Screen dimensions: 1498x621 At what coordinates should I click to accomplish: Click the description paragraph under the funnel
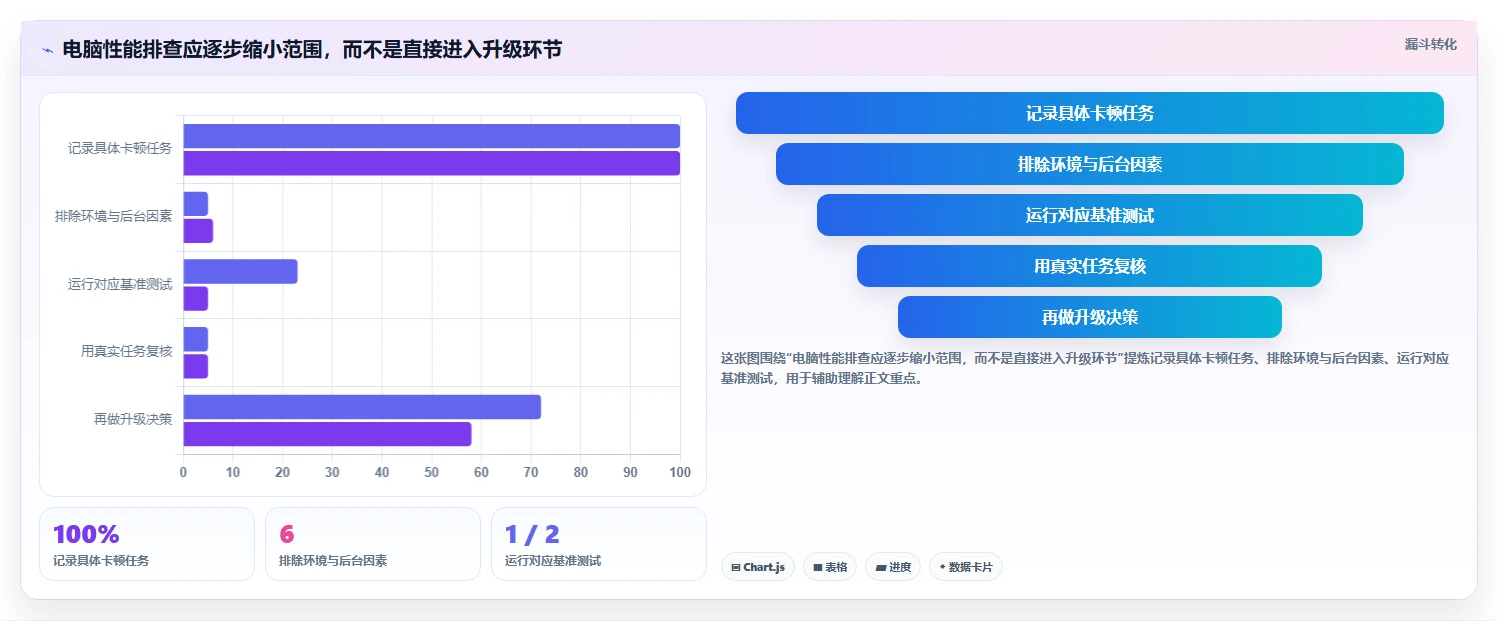(x=1085, y=368)
